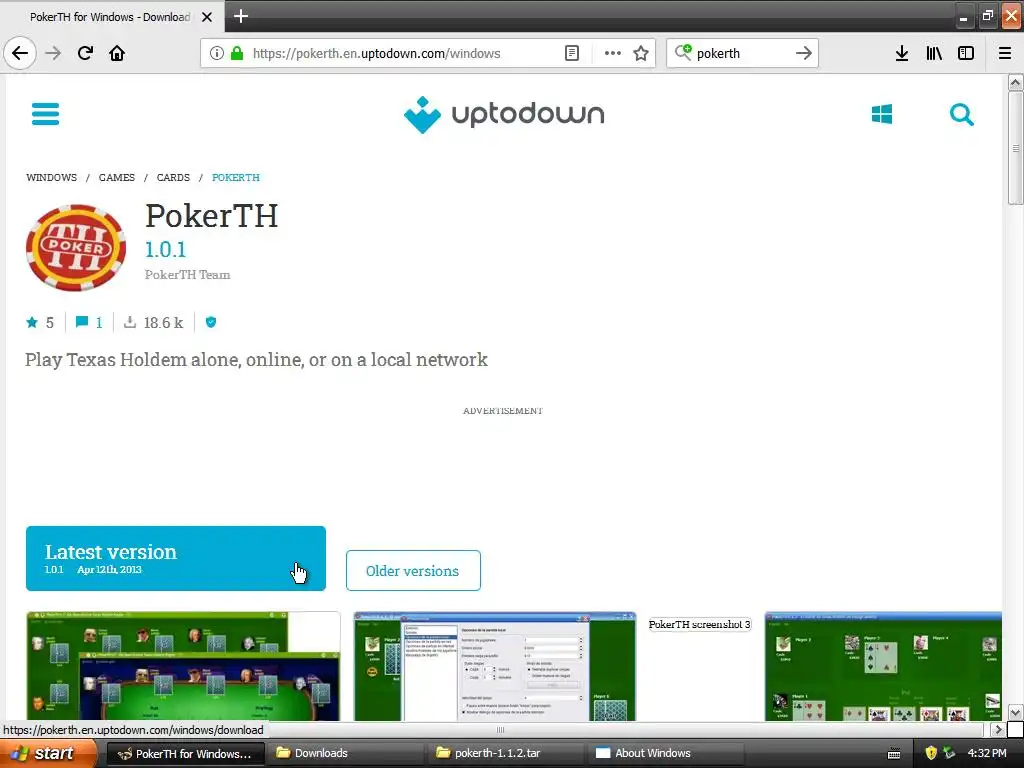1024x768 pixels.
Task: Select the Windows platform icon
Action: [x=882, y=114]
